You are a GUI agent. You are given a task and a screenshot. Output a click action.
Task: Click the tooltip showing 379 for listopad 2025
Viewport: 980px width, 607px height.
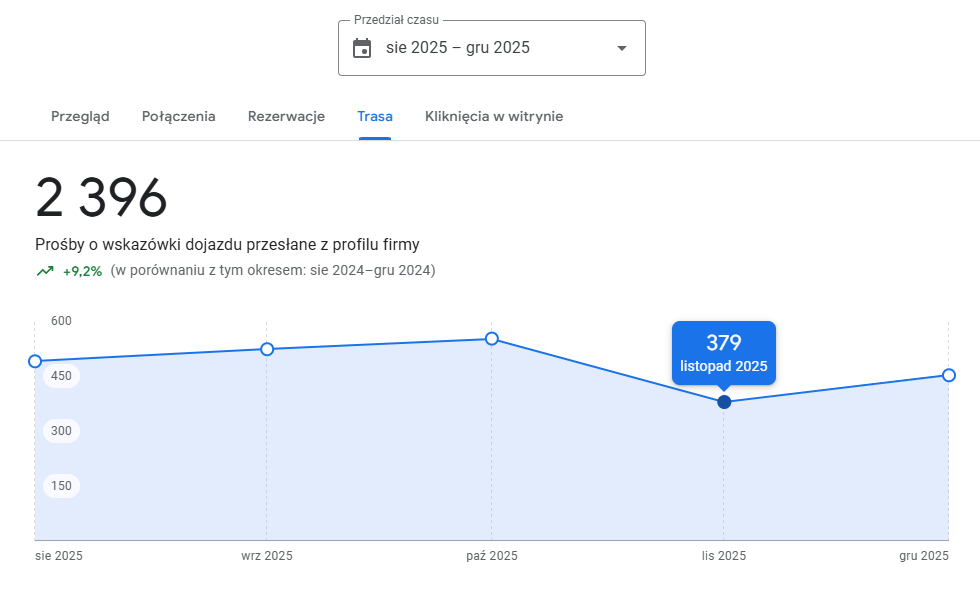coord(723,352)
